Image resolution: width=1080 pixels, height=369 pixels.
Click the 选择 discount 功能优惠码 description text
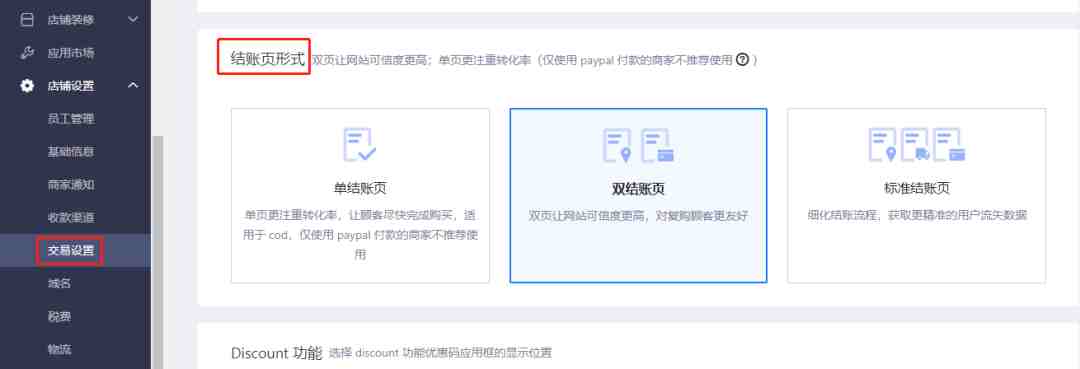pos(440,354)
